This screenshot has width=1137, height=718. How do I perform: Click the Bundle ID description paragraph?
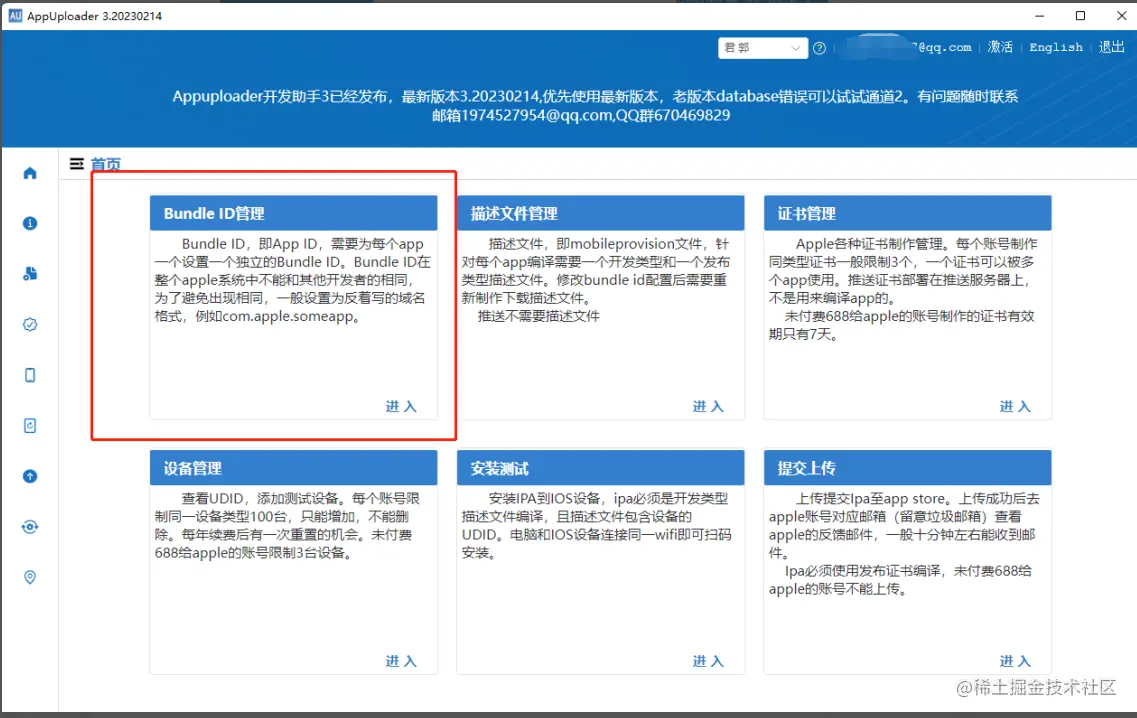[293, 280]
